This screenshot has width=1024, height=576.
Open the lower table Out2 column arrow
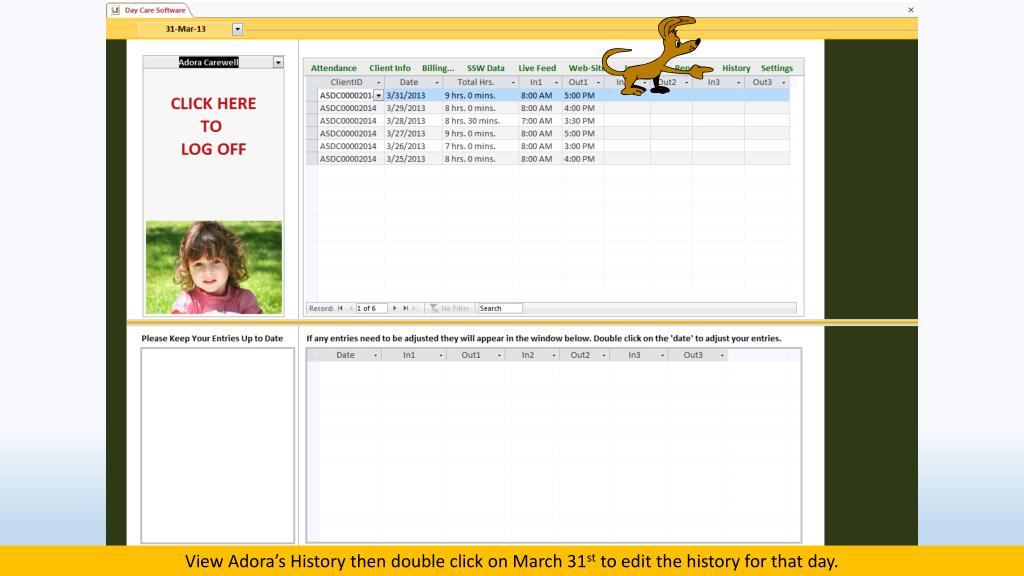coord(603,355)
